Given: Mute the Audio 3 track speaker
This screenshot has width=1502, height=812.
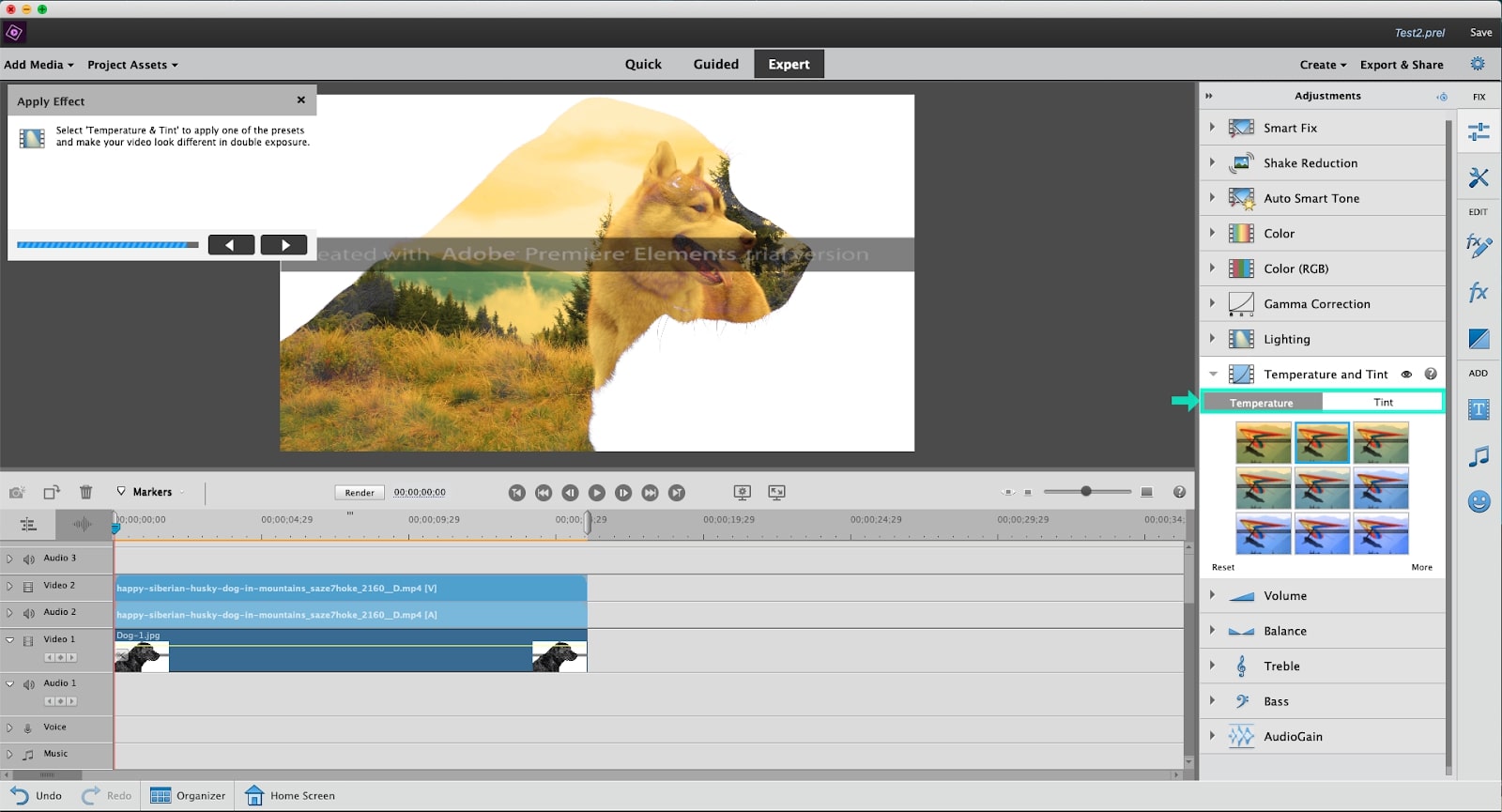Looking at the screenshot, I should [x=28, y=559].
